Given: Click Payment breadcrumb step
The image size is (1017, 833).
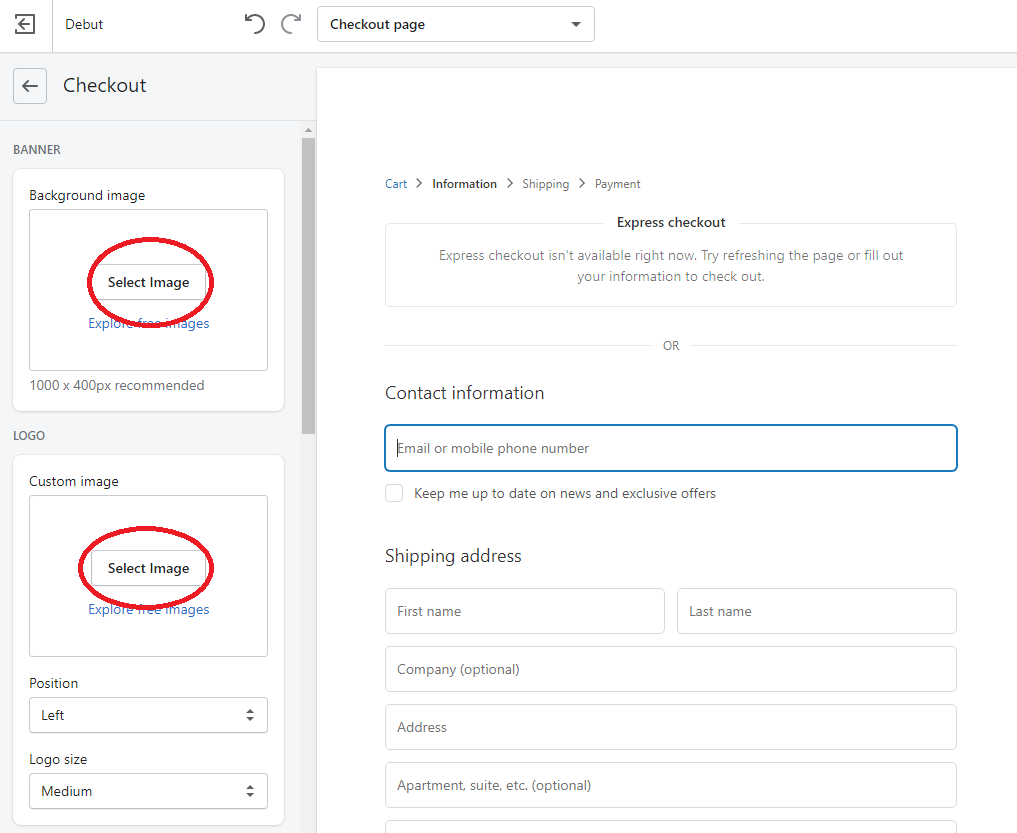Looking at the screenshot, I should [x=617, y=184].
